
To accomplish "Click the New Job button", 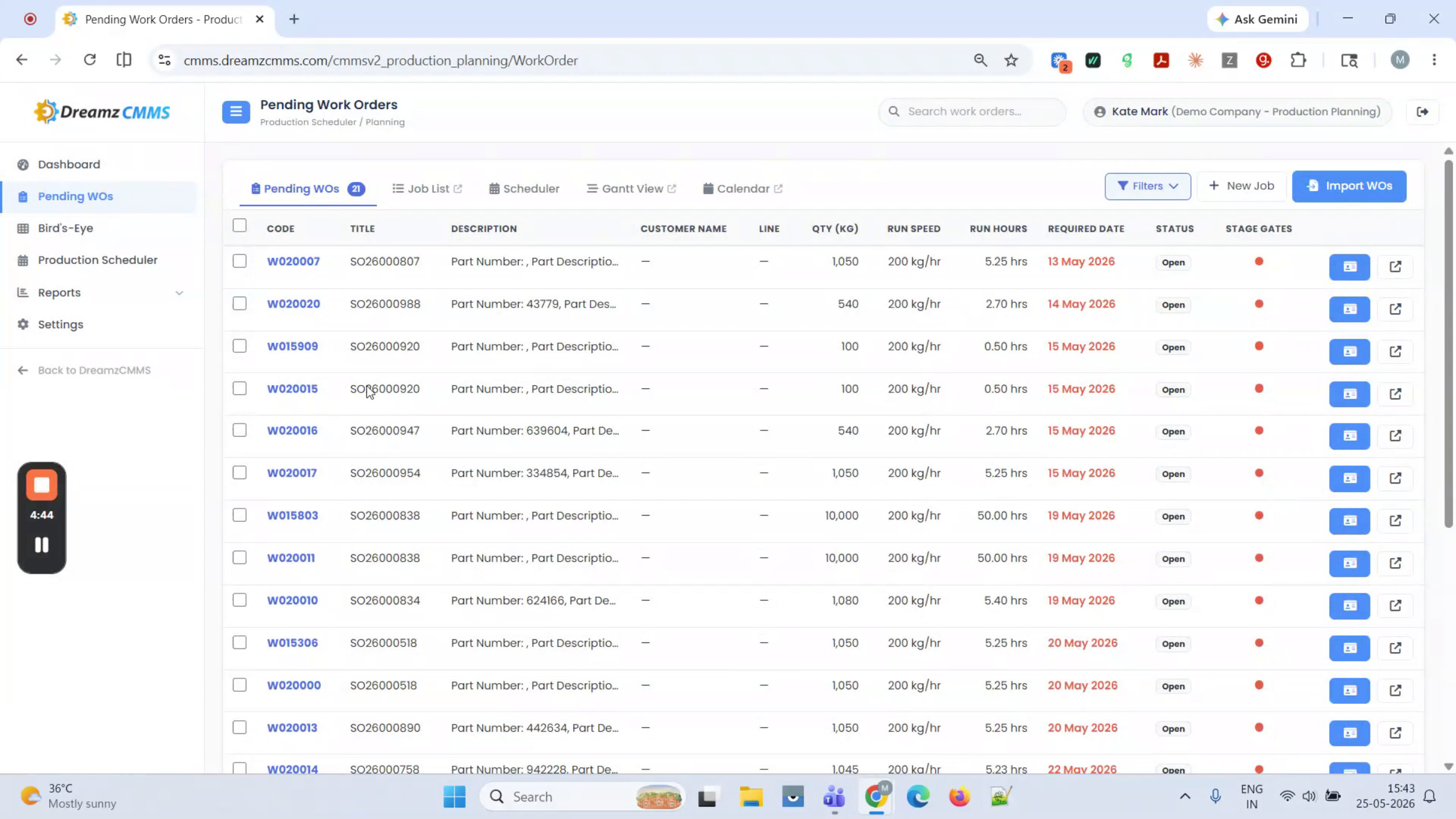I will click(x=1241, y=186).
